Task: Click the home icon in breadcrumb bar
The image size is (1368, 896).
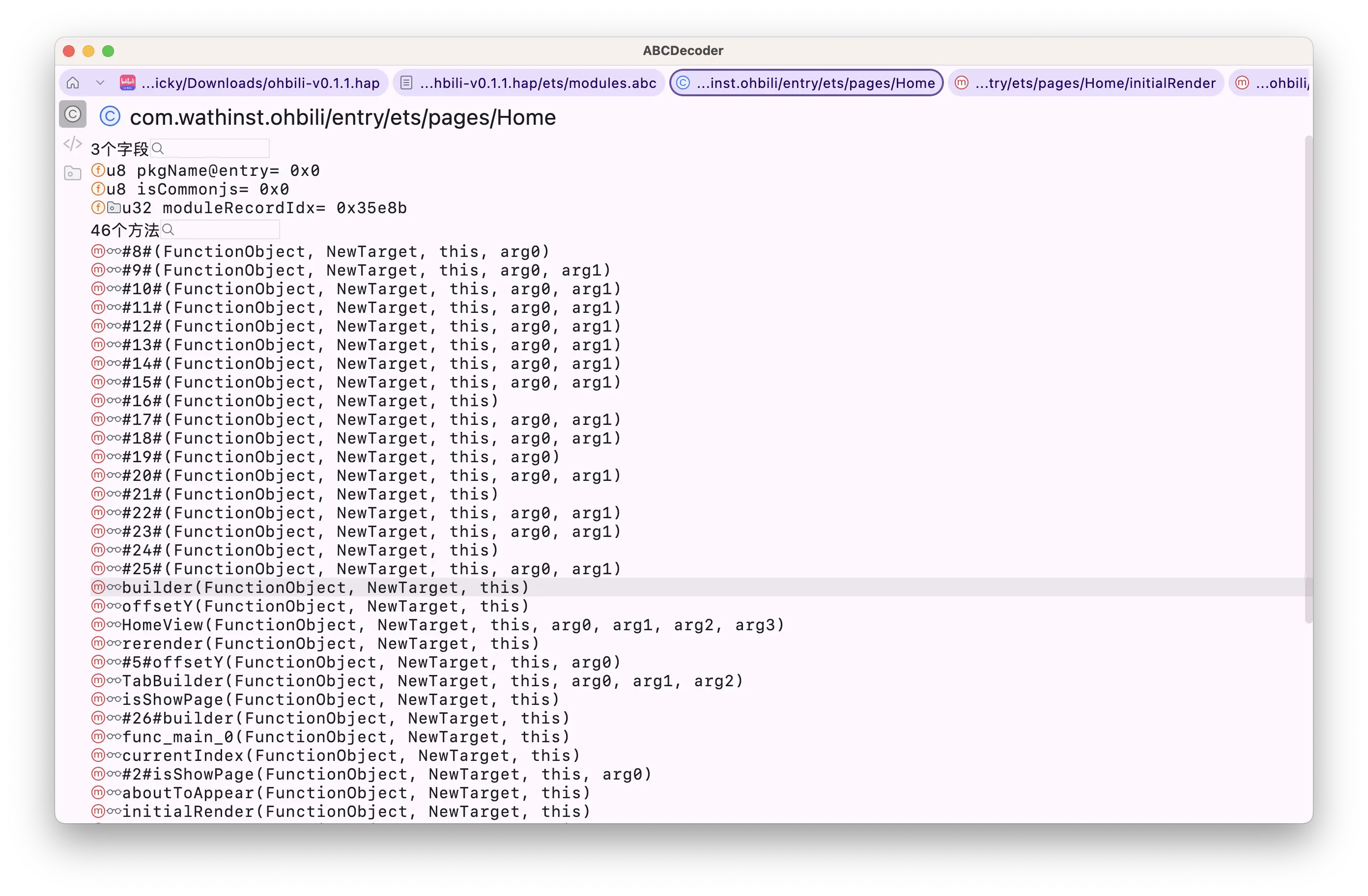Action: click(73, 83)
